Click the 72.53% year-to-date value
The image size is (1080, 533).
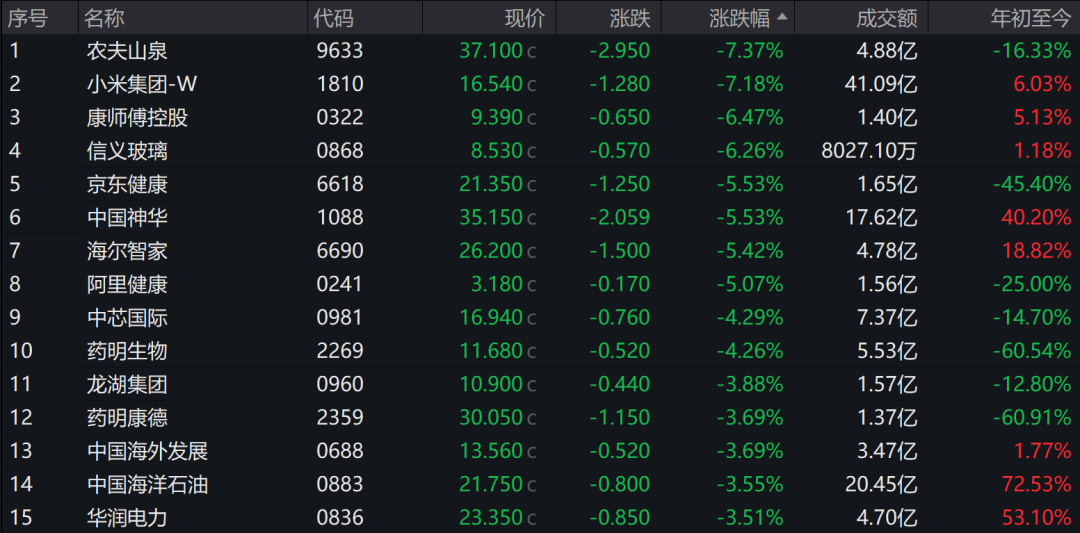pos(1036,485)
